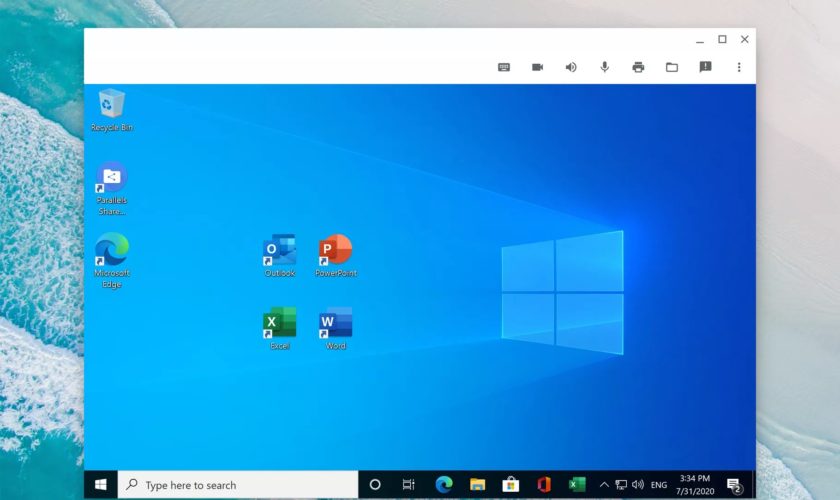This screenshot has width=840, height=500.
Task: Open Microsoft Store from the taskbar
Action: (511, 485)
